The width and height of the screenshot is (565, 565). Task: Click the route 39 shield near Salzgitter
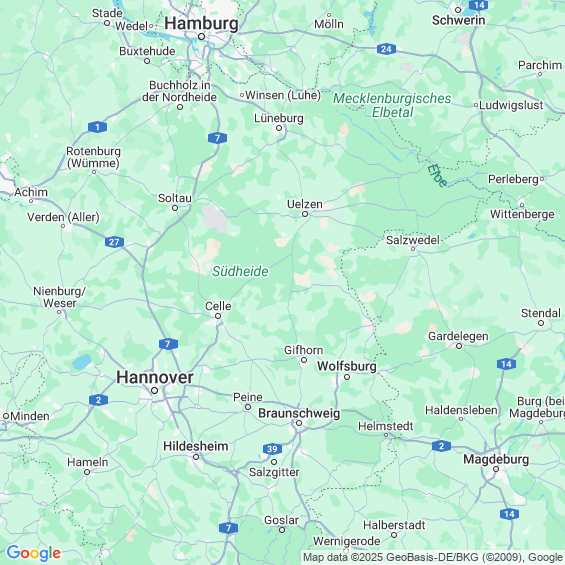[x=272, y=449]
